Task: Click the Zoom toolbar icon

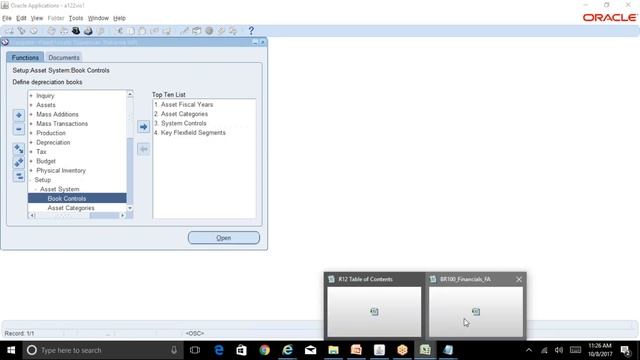Action: click(197, 31)
